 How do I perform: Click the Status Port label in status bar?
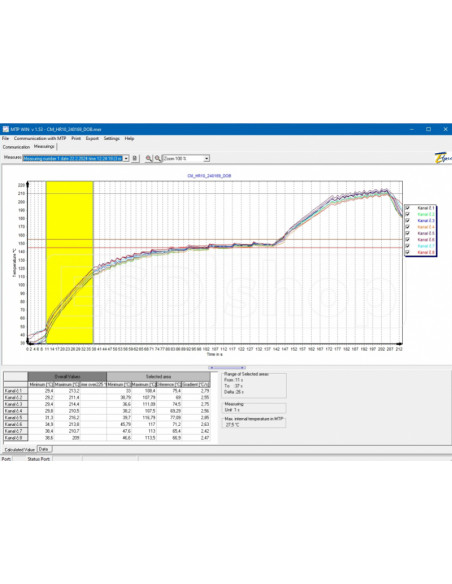[39, 459]
